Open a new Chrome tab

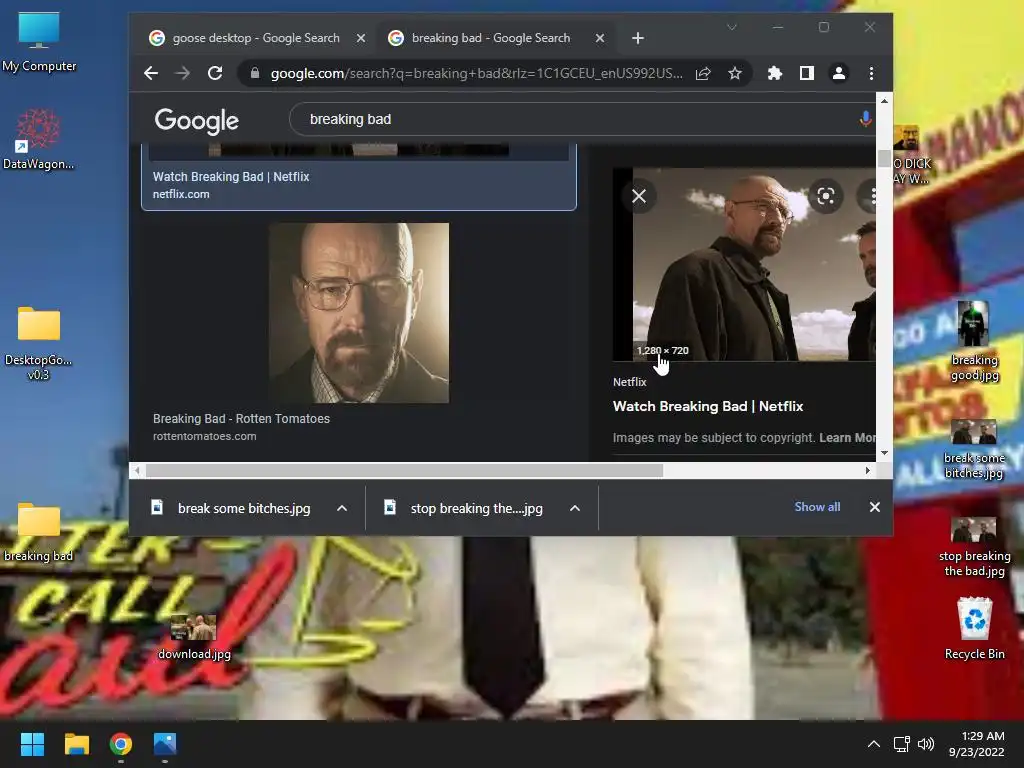click(638, 38)
